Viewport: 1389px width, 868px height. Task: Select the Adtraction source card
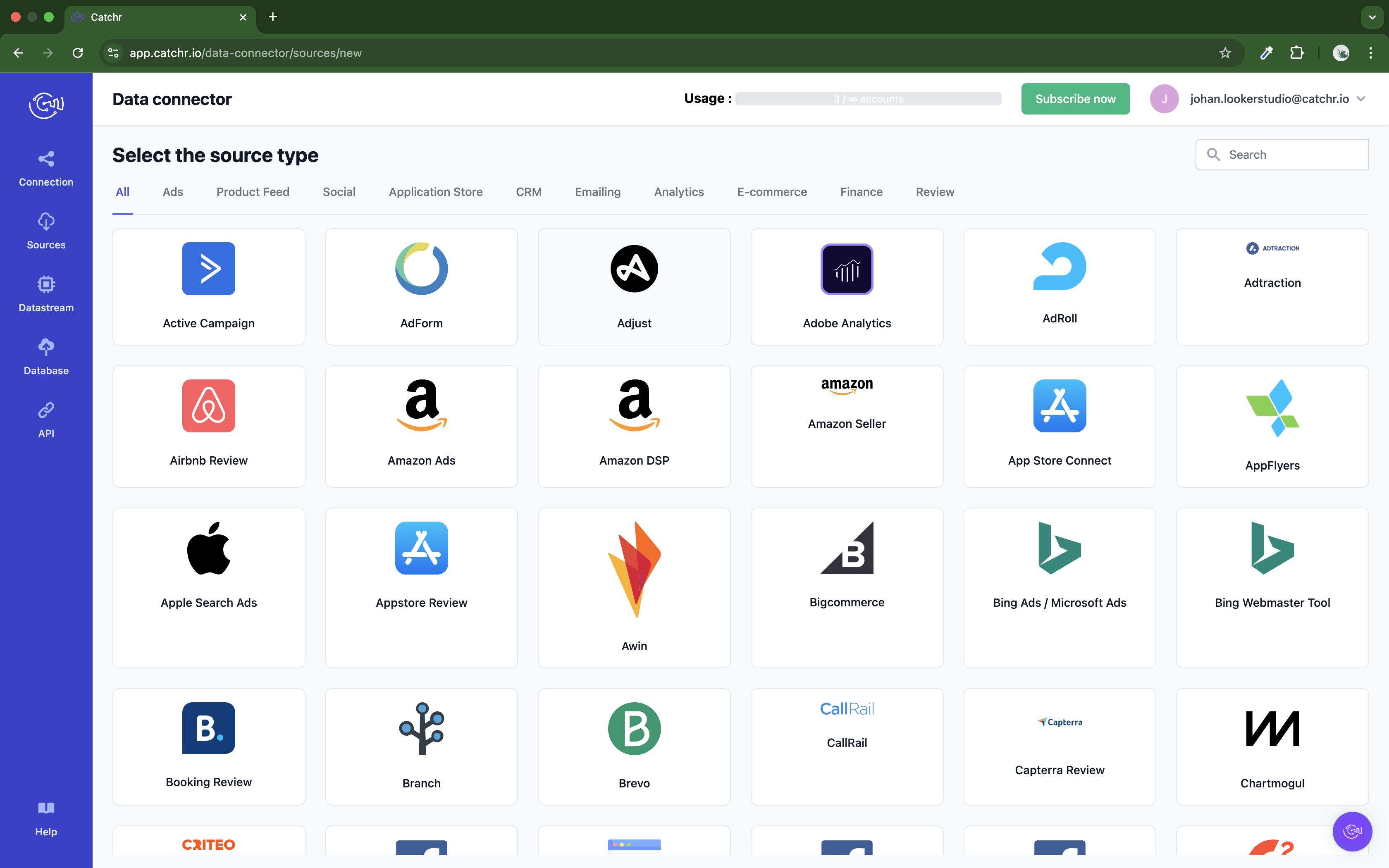click(1272, 286)
